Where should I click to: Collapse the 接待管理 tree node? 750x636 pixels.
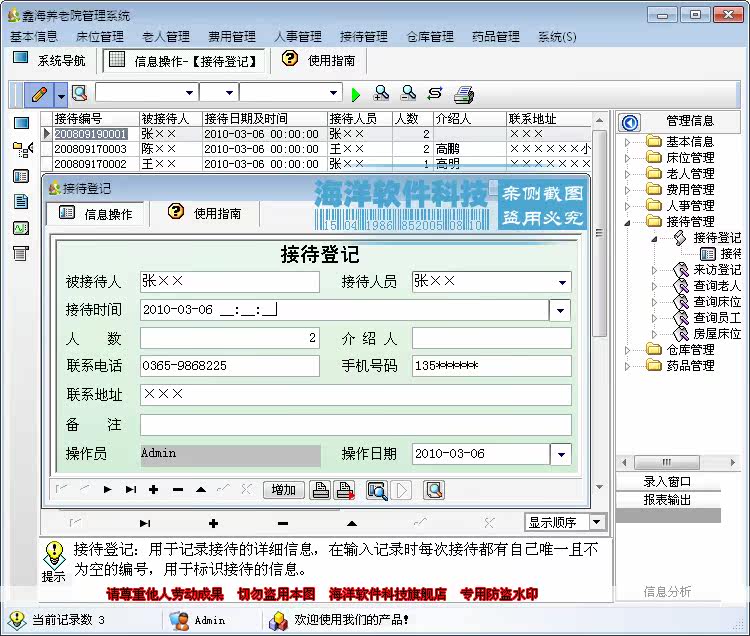(627, 222)
